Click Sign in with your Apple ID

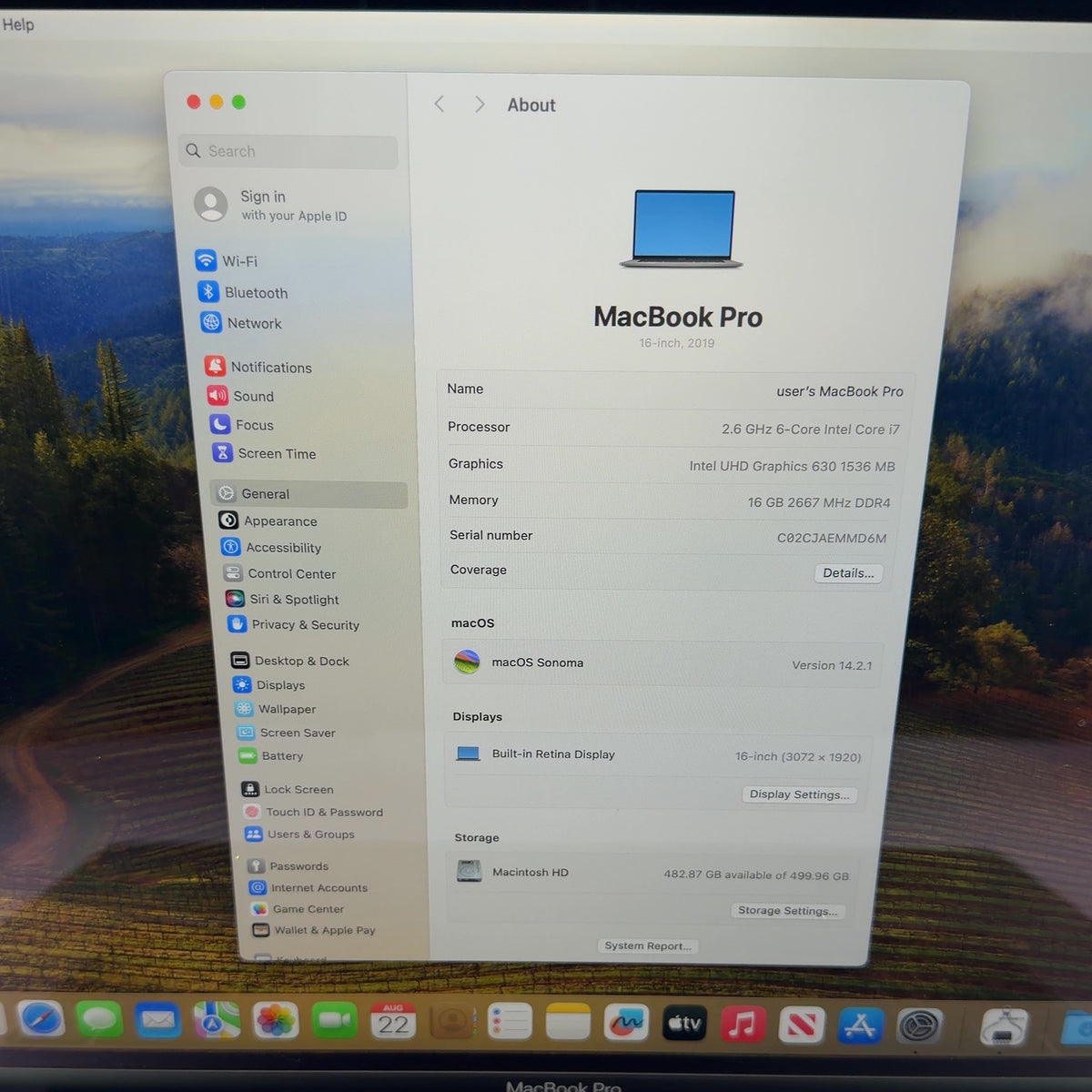tap(273, 205)
